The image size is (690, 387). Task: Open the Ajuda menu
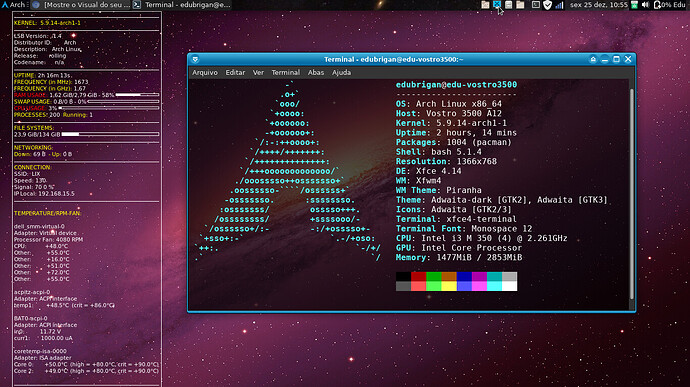pyautogui.click(x=341, y=73)
